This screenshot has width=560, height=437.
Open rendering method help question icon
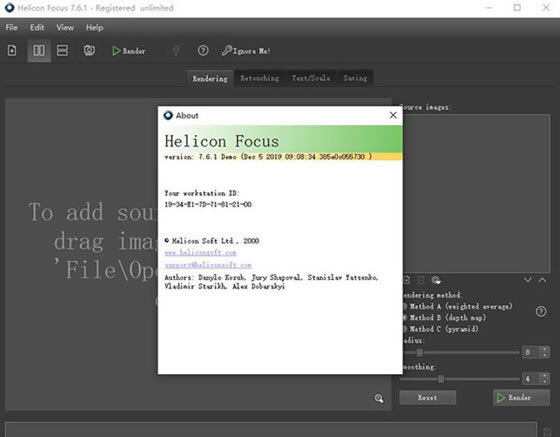coord(541,311)
